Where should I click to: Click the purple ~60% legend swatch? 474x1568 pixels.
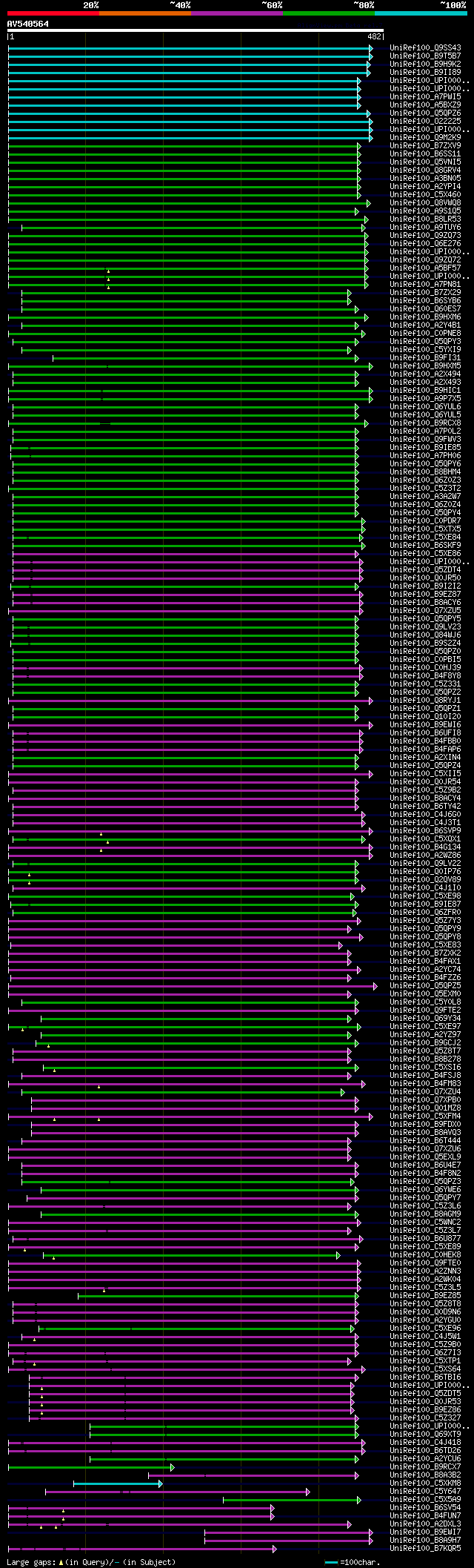pyautogui.click(x=236, y=13)
